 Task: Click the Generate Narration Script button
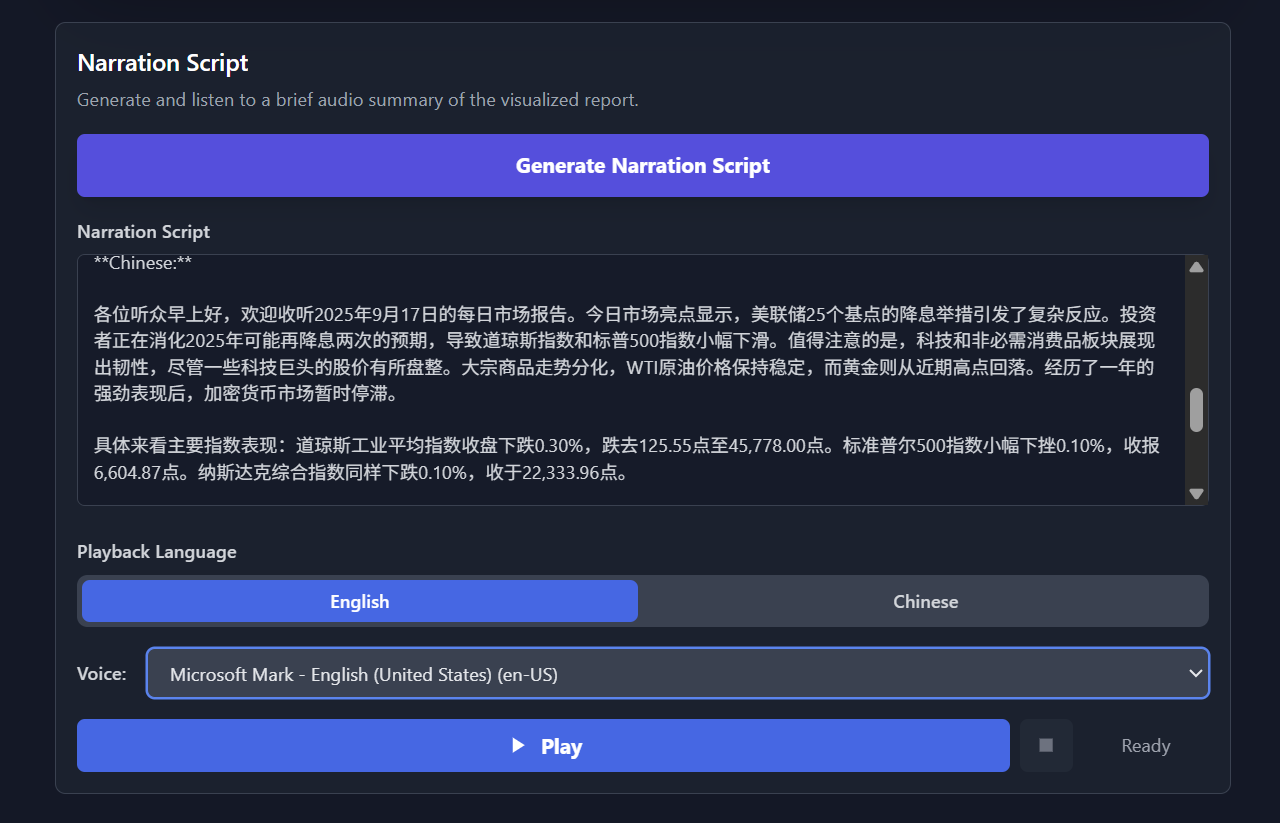pos(642,166)
